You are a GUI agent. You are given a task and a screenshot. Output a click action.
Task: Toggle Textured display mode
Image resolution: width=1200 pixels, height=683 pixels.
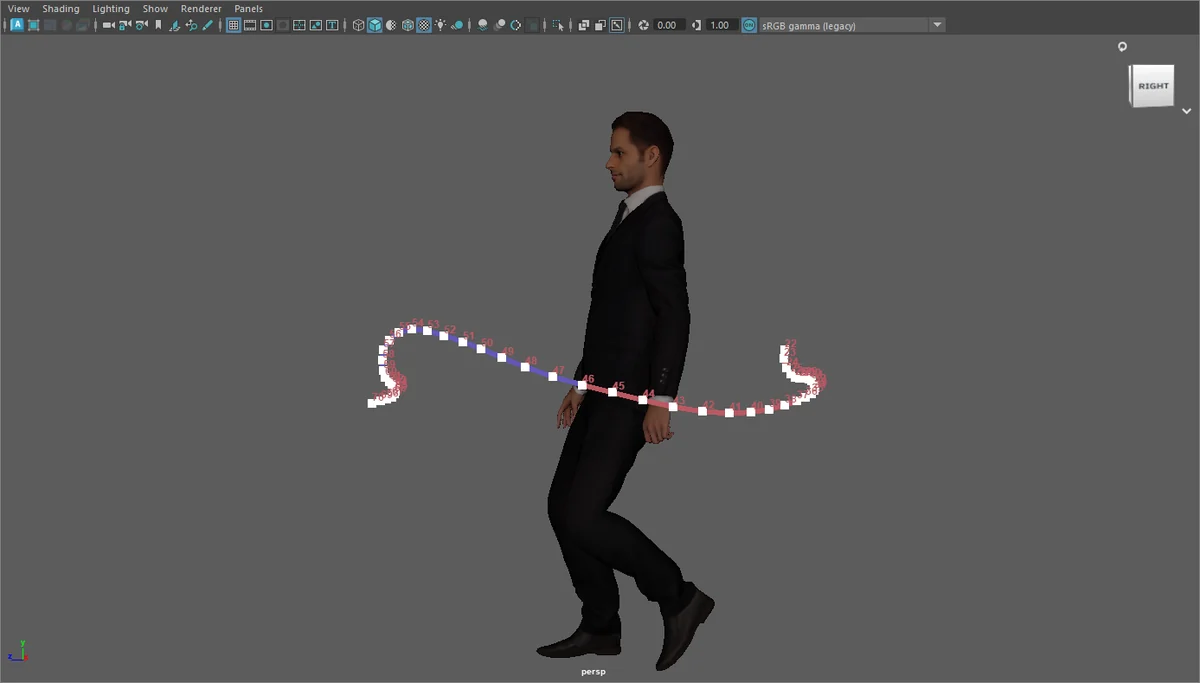[x=424, y=25]
